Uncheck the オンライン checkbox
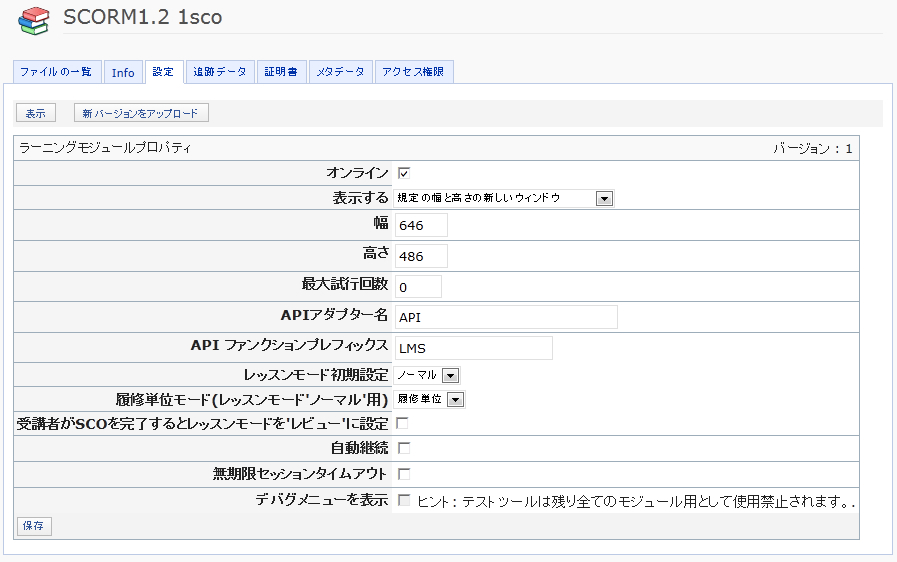 [x=404, y=173]
